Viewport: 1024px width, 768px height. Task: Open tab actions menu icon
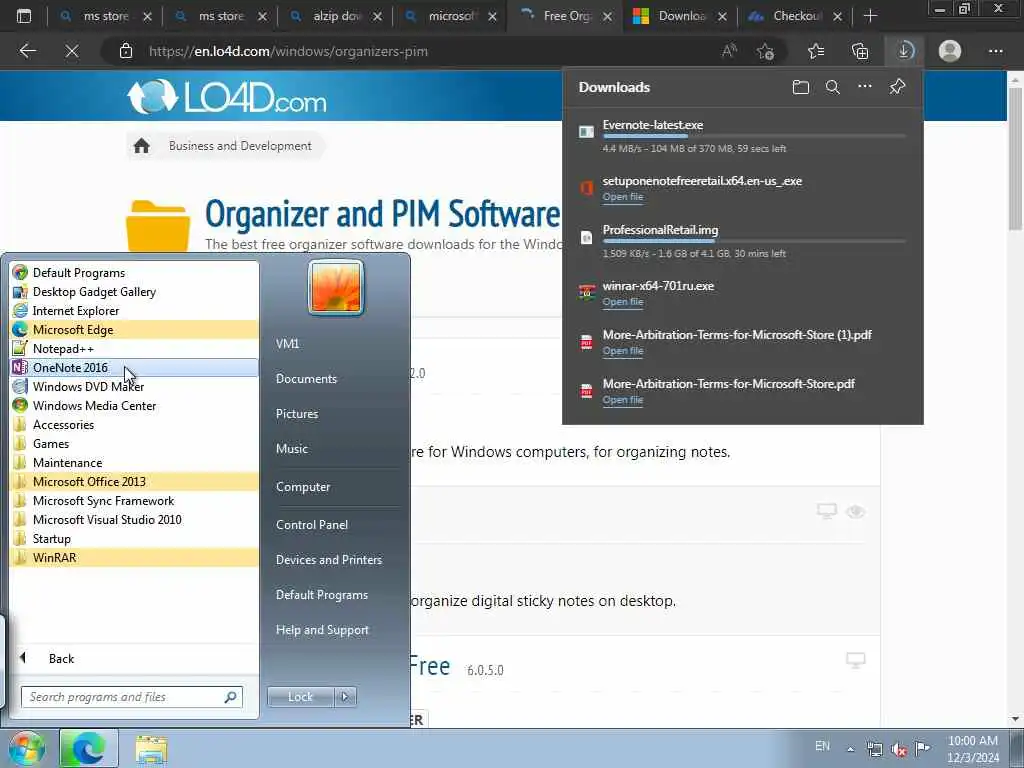pyautogui.click(x=24, y=16)
